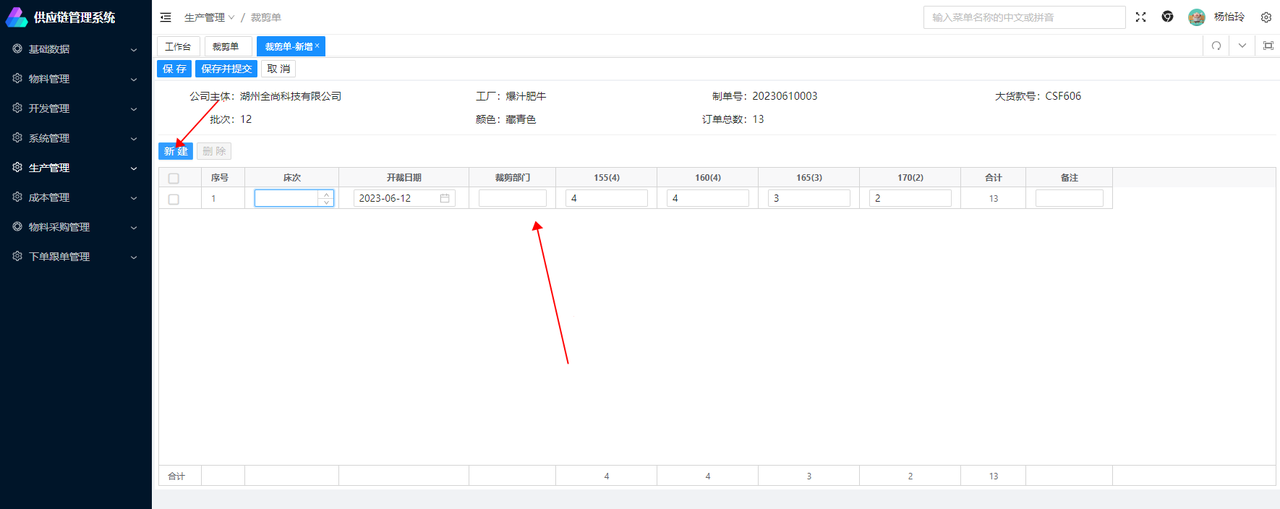The image size is (1280, 509).
Task: Expand the 成本管理 sidebar menu
Action: click(75, 197)
